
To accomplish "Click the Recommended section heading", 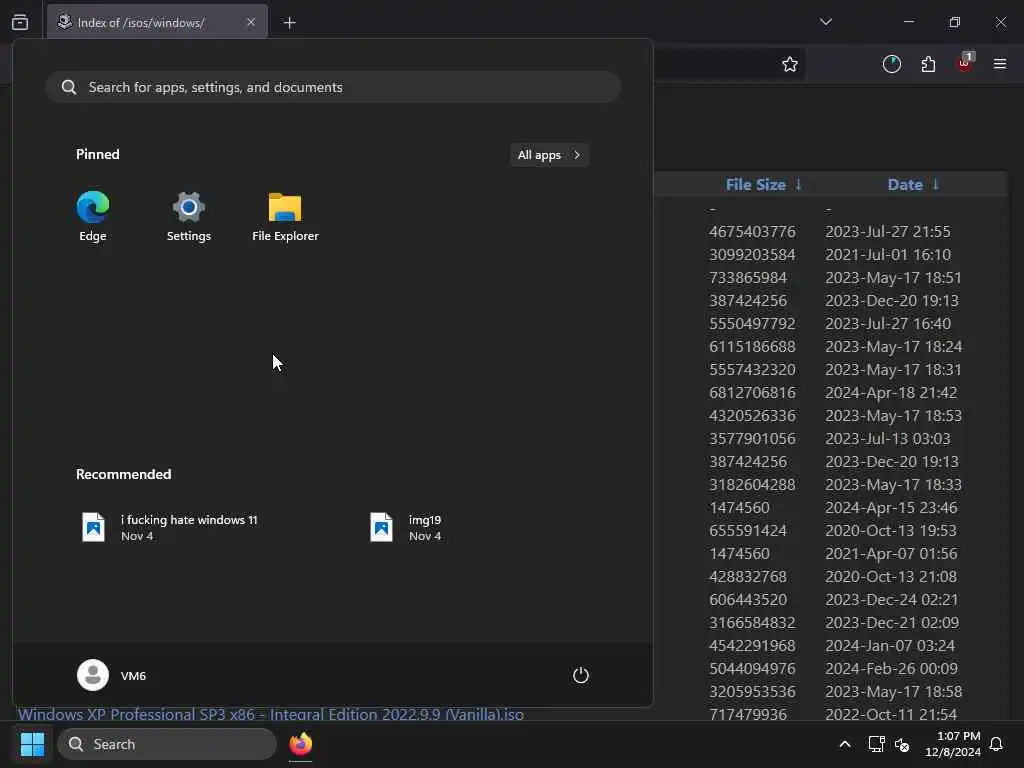I will (x=123, y=474).
